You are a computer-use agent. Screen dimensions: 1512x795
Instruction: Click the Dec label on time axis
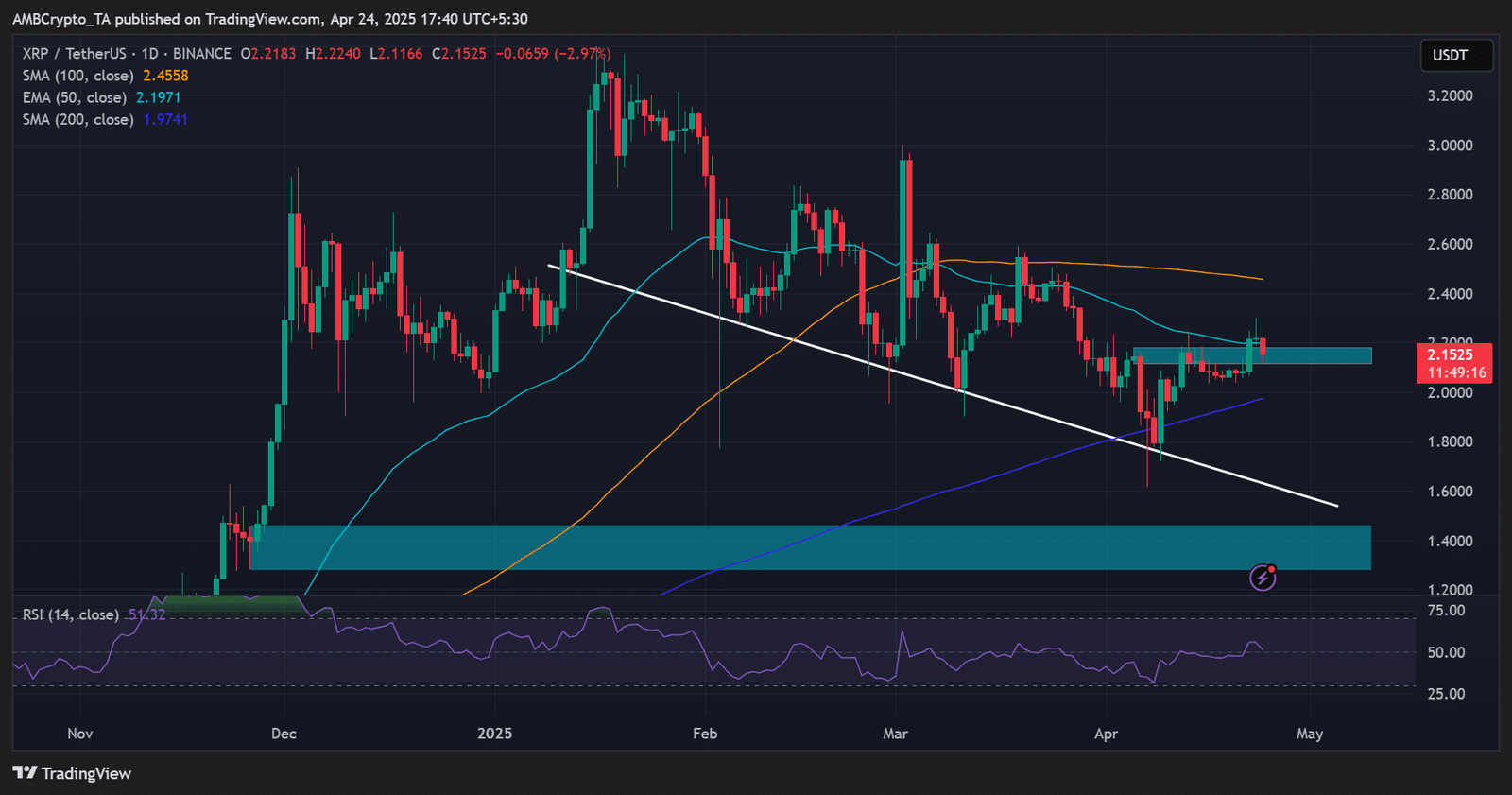click(x=283, y=734)
